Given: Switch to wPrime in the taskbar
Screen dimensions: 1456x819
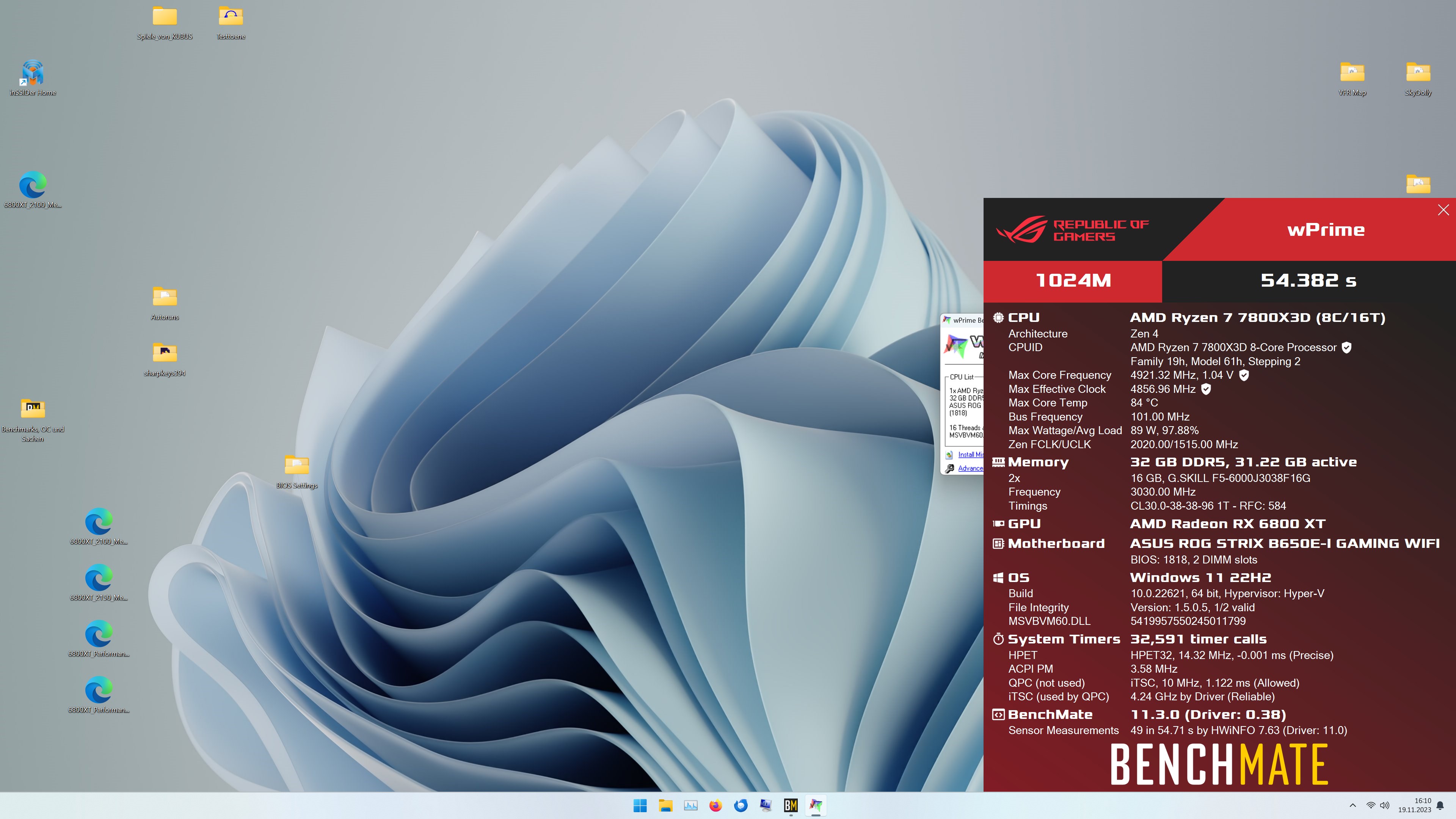Looking at the screenshot, I should click(x=816, y=805).
